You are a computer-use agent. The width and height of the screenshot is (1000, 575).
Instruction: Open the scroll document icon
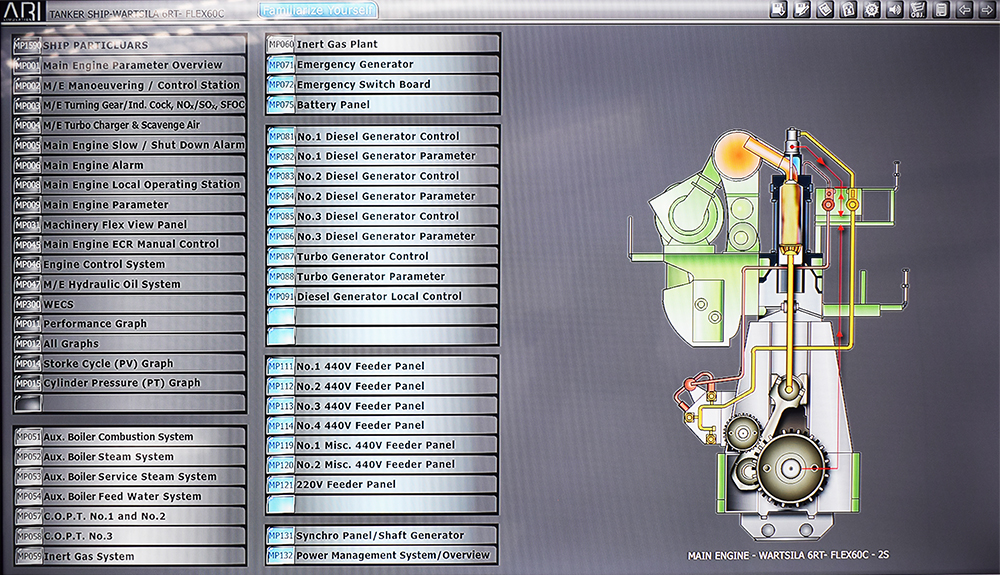pyautogui.click(x=941, y=10)
